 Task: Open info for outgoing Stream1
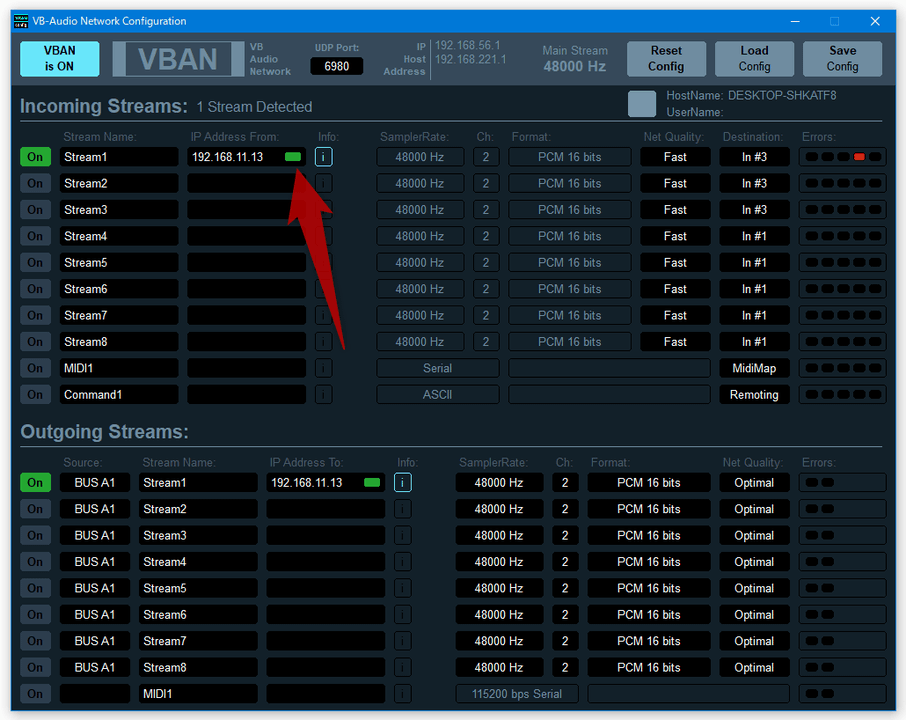[402, 482]
